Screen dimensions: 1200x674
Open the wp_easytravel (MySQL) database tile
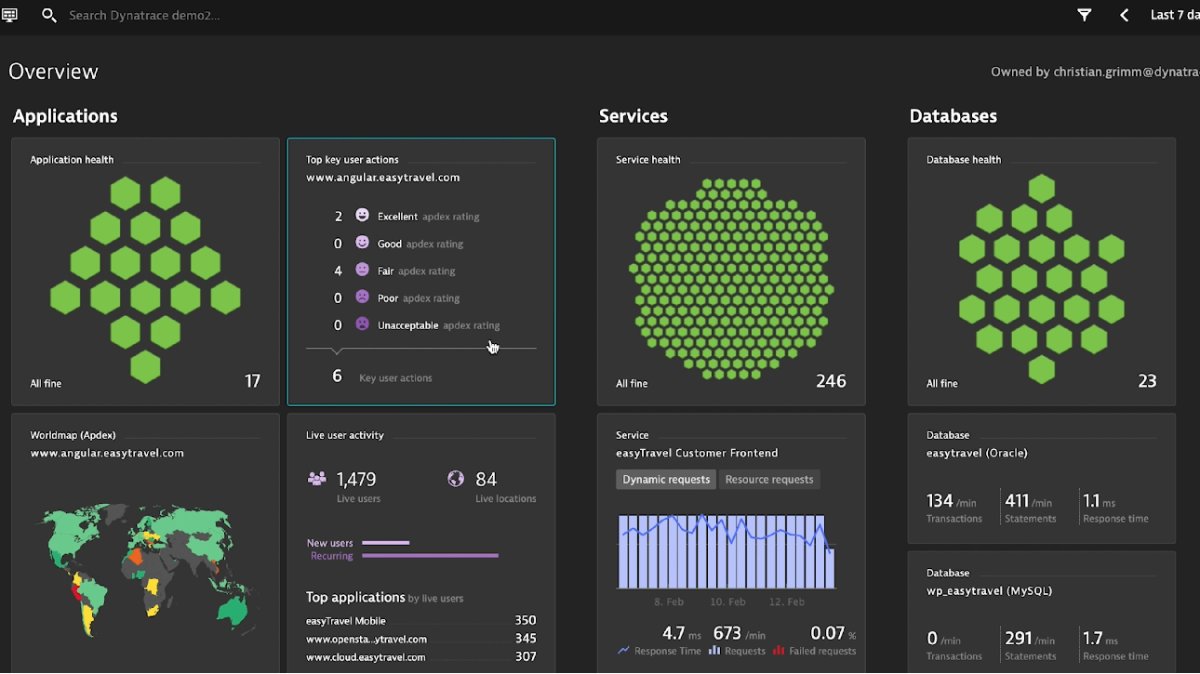pyautogui.click(x=1041, y=612)
